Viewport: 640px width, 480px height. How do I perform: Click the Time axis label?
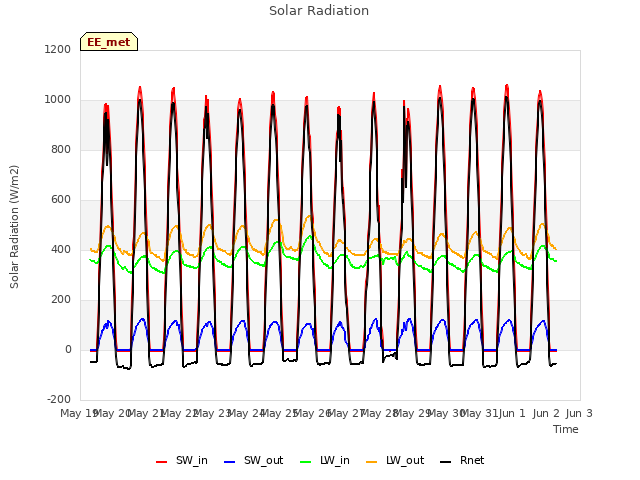(x=566, y=429)
